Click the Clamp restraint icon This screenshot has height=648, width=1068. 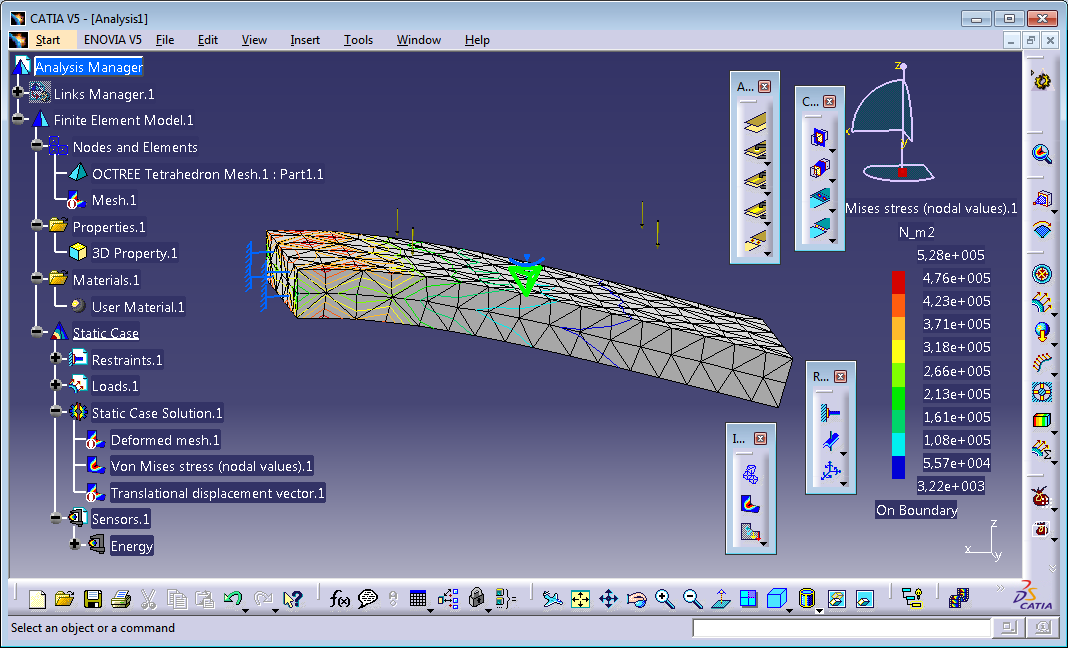830,412
